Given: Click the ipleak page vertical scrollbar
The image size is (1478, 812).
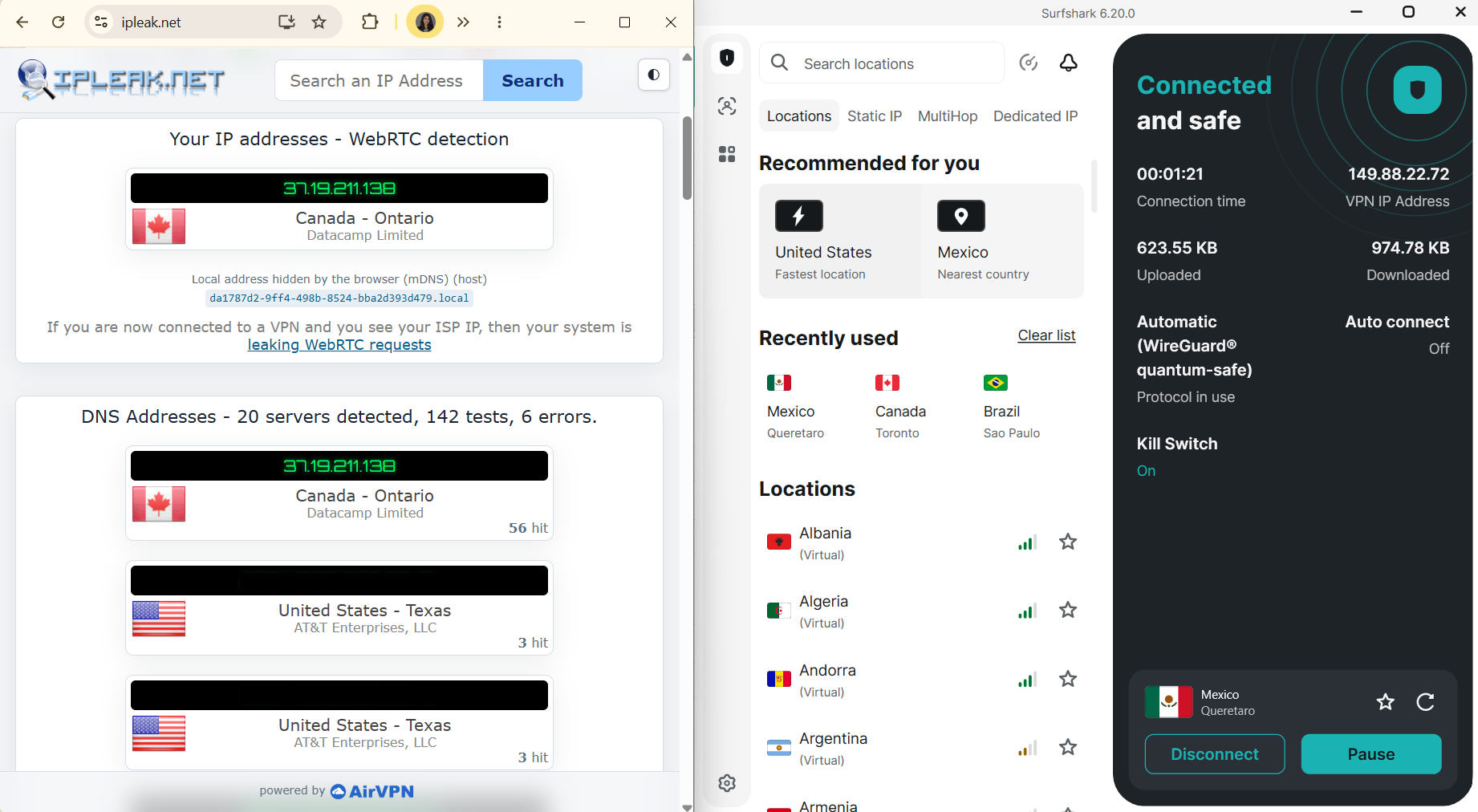Looking at the screenshot, I should 687,159.
